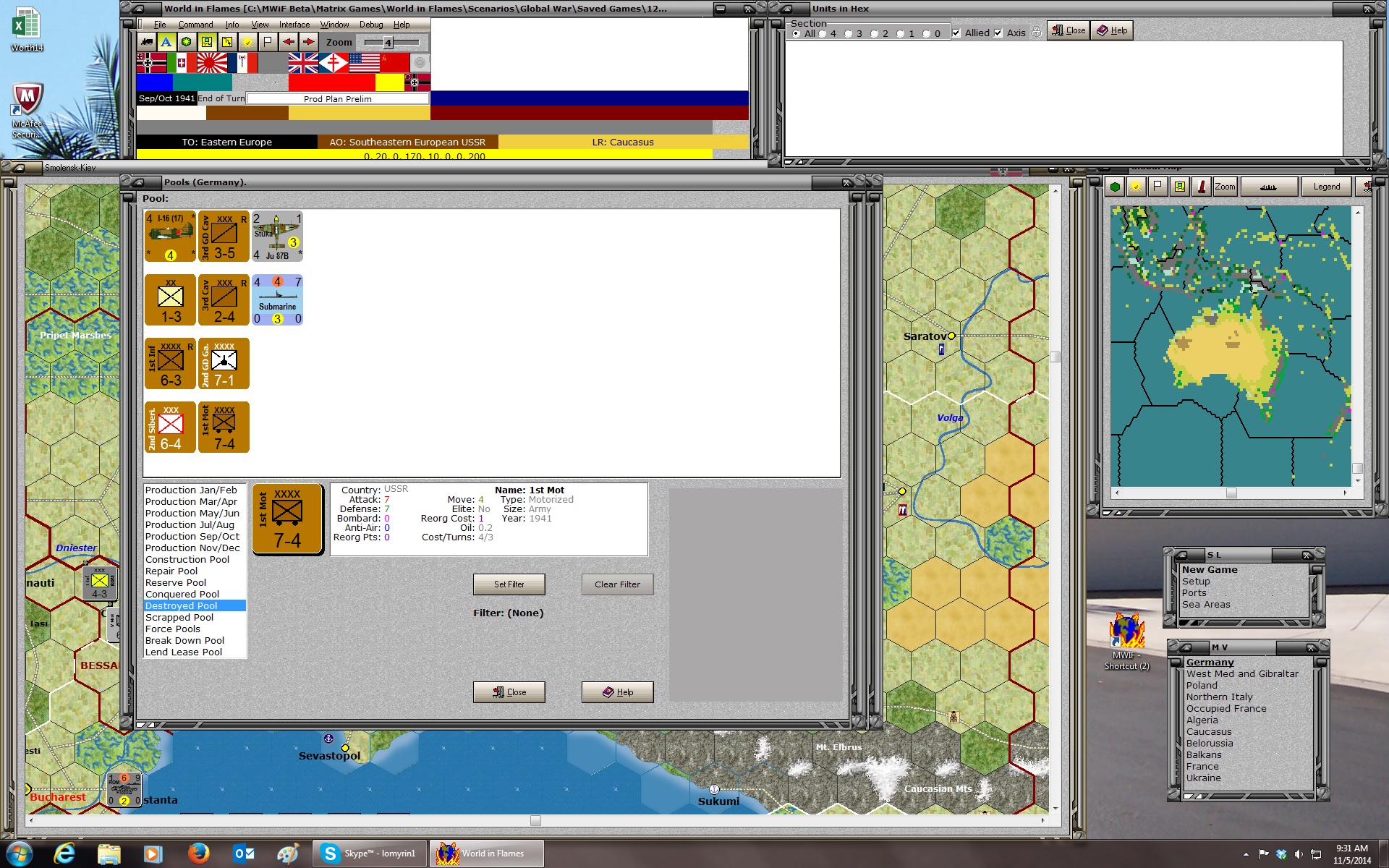Open the Legend in Global Map window

(x=1327, y=187)
